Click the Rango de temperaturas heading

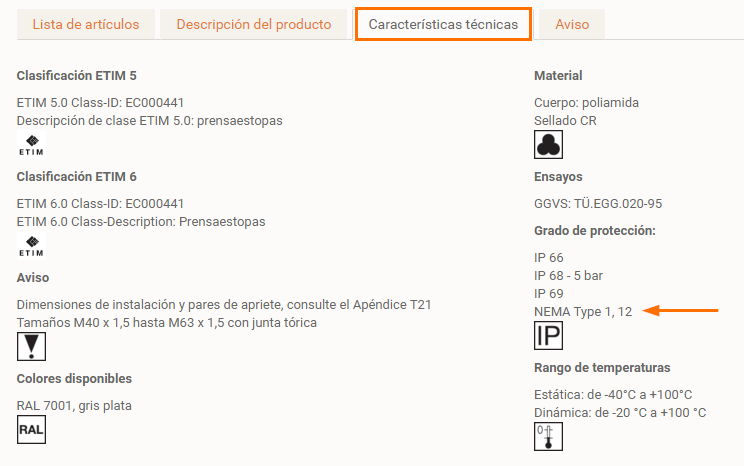(602, 367)
